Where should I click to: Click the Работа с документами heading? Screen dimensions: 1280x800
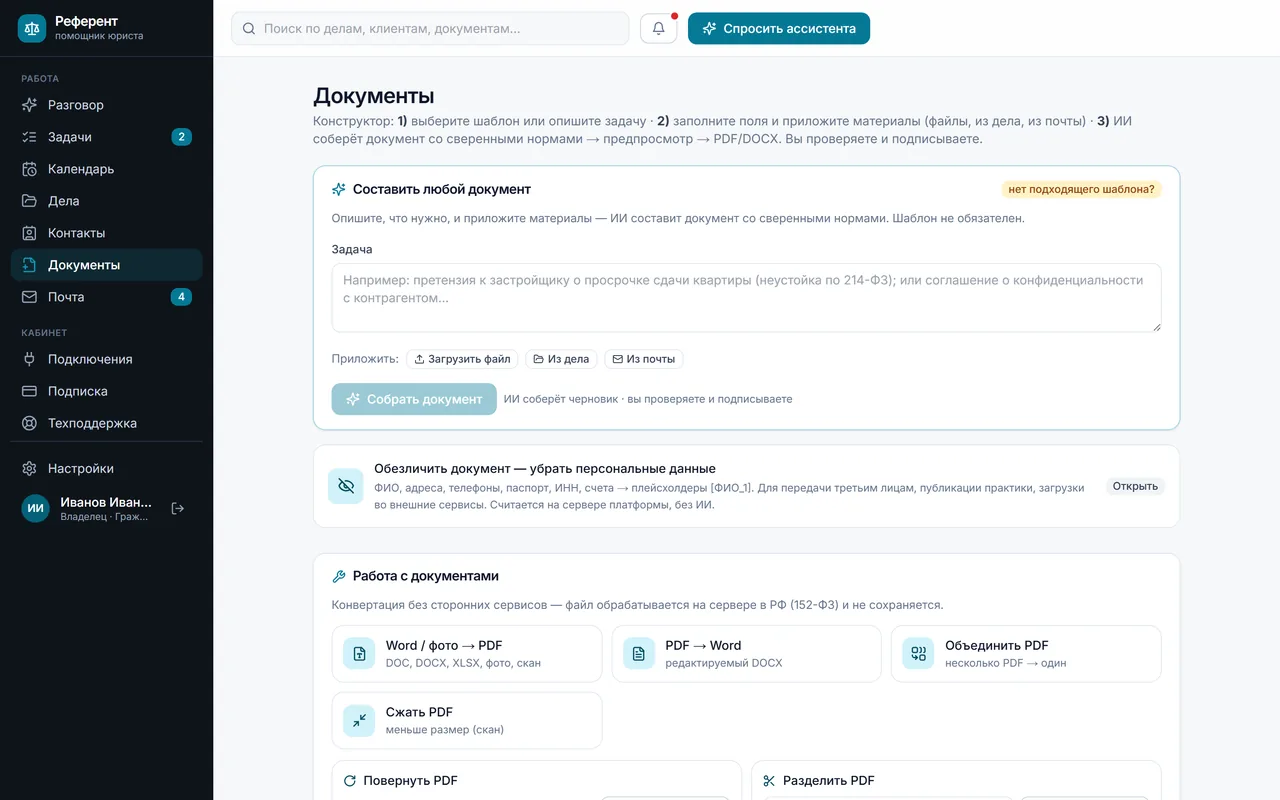426,576
